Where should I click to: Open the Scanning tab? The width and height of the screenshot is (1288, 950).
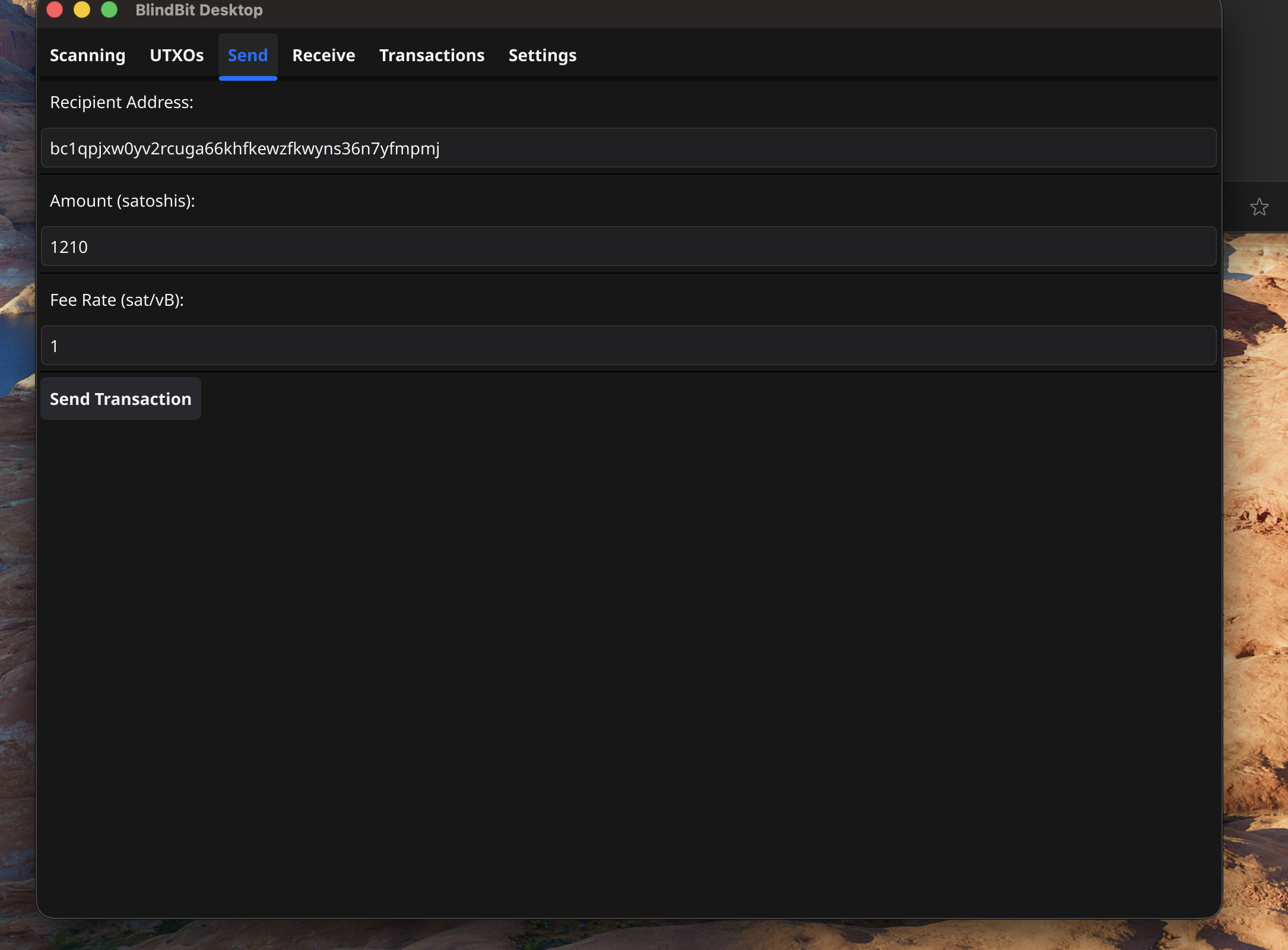tap(87, 55)
